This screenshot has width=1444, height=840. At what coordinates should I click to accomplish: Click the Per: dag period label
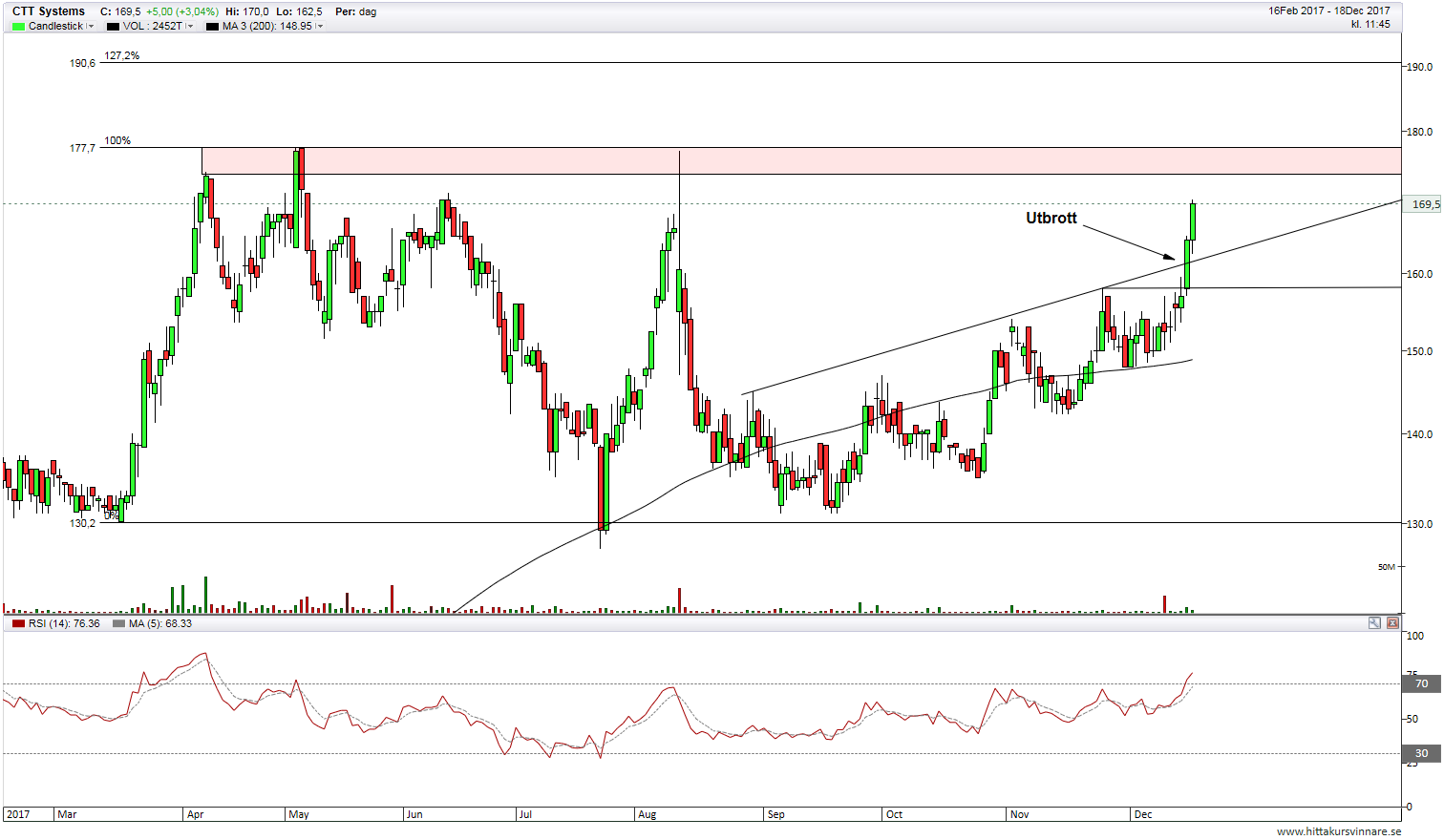coord(355,11)
